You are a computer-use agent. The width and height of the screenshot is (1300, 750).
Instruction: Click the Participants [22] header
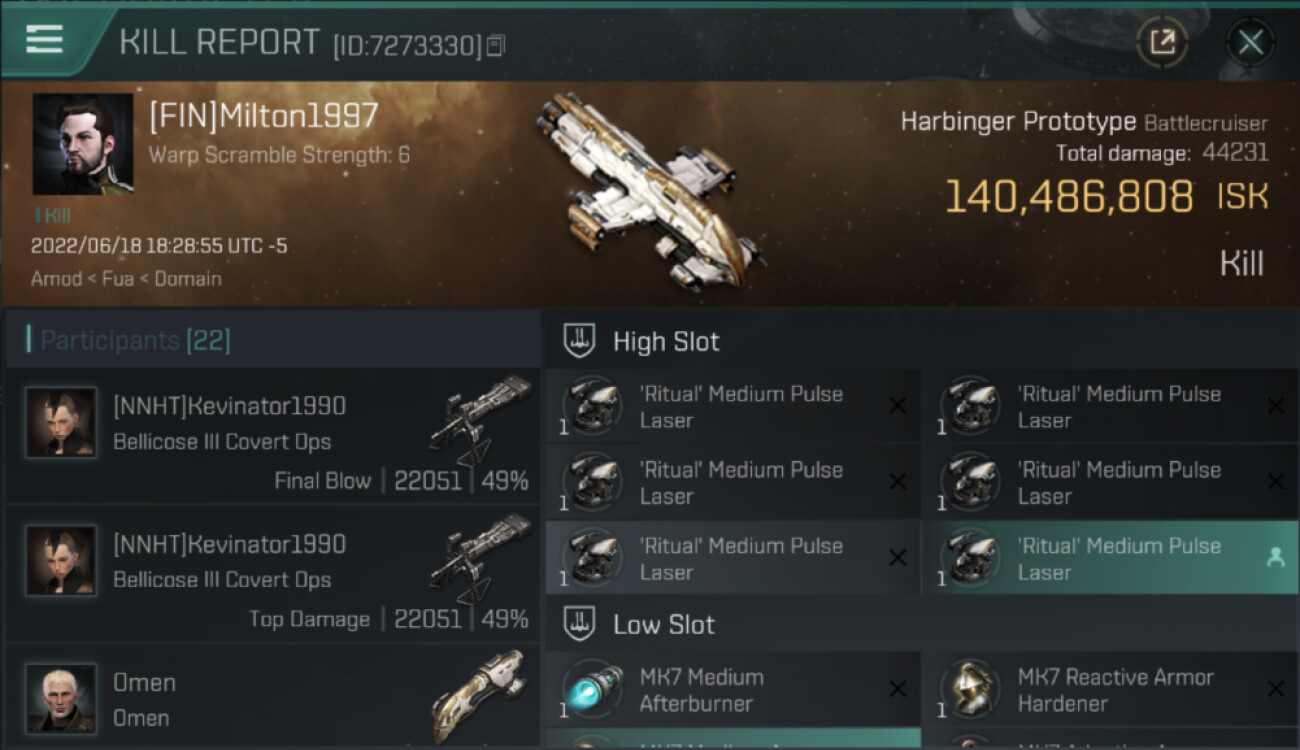(x=135, y=341)
